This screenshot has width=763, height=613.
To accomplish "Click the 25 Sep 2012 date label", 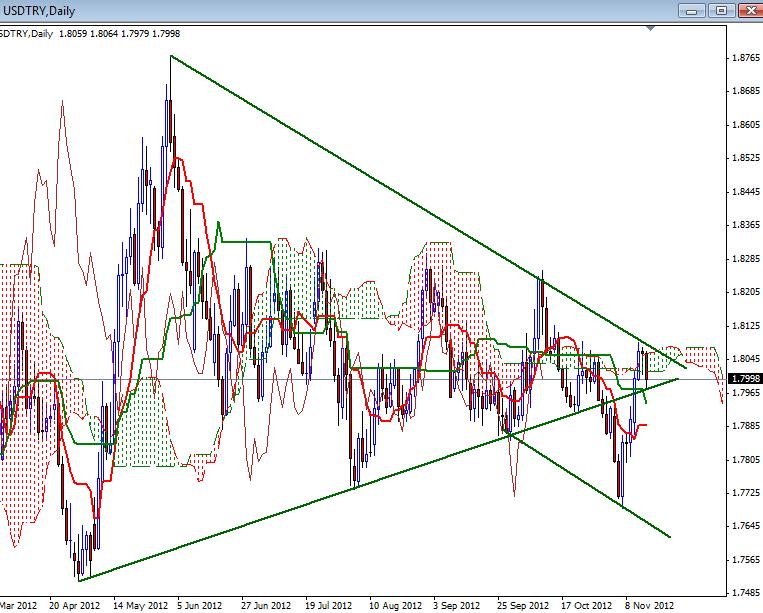I will point(523,606).
